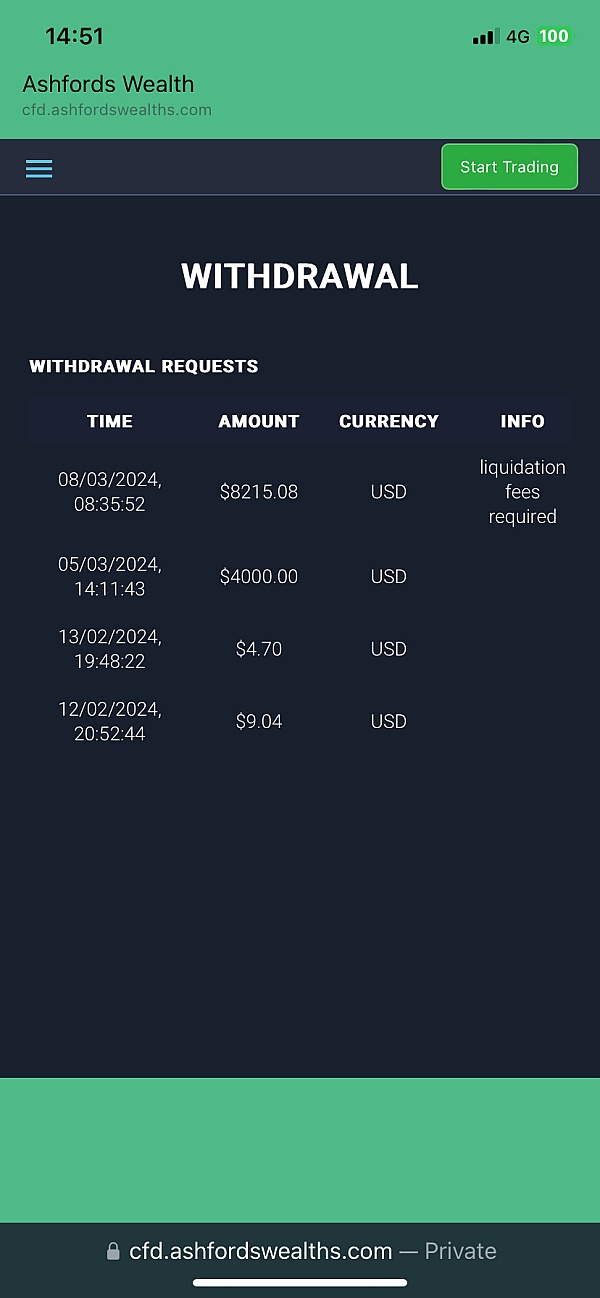The height and width of the screenshot is (1298, 600).
Task: Tap the battery level indicator
Action: (553, 37)
